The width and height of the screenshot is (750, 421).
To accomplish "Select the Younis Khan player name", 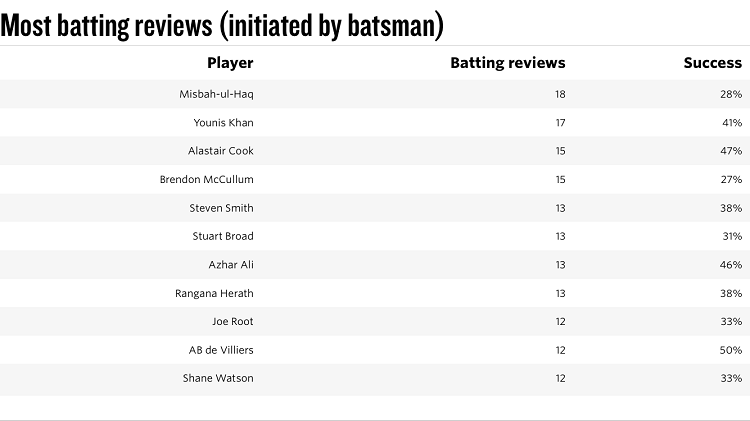I will [223, 122].
